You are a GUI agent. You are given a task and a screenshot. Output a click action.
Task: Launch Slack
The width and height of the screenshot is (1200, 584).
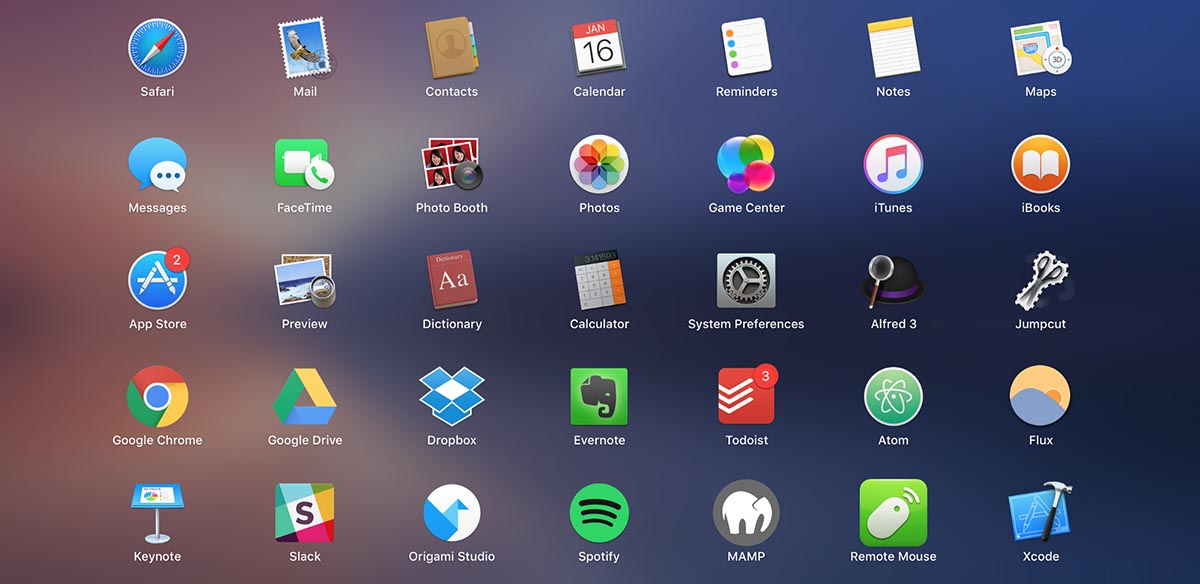pos(305,512)
